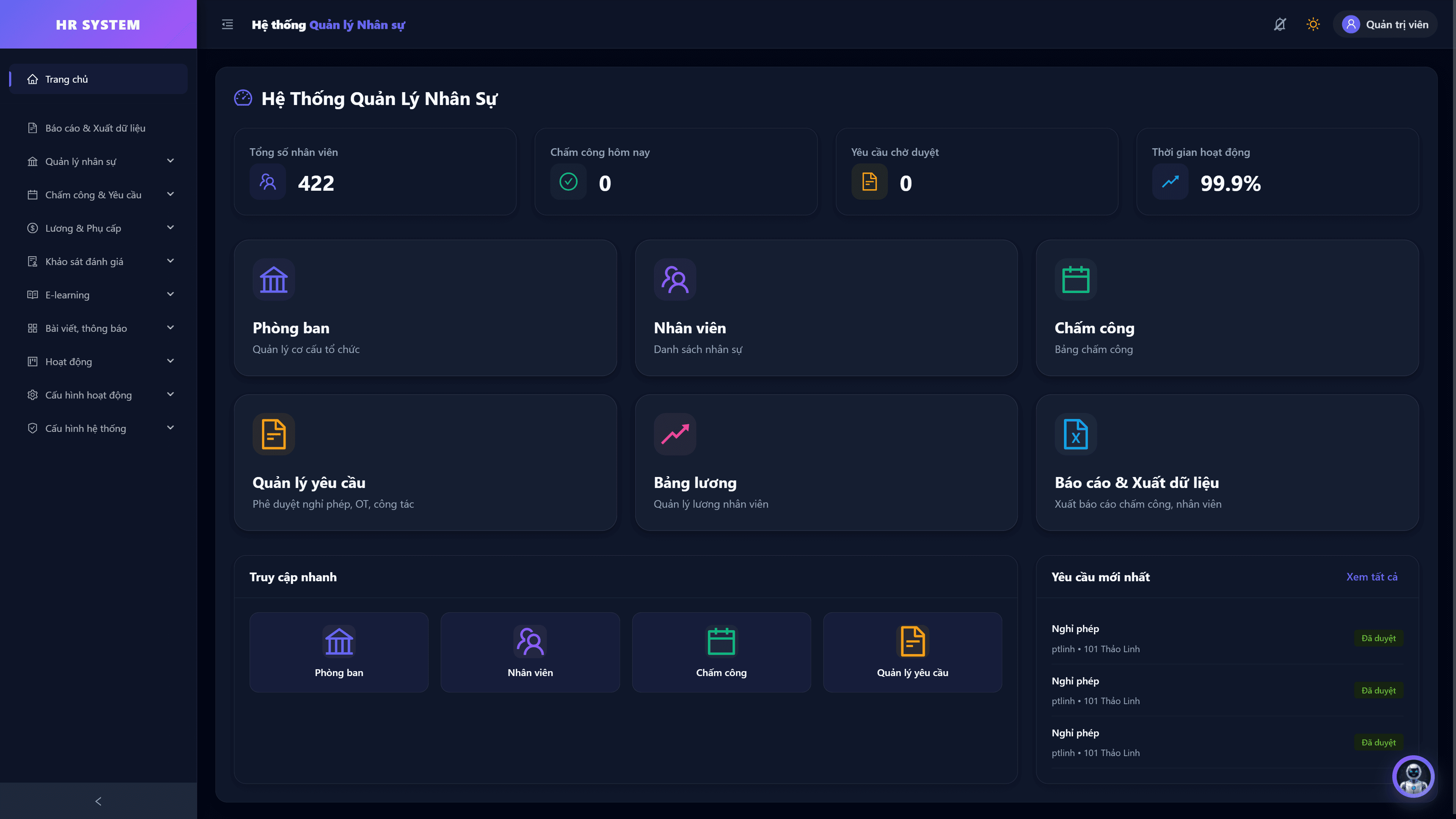
Task: Click the Xem tất cả link
Action: (x=1372, y=576)
